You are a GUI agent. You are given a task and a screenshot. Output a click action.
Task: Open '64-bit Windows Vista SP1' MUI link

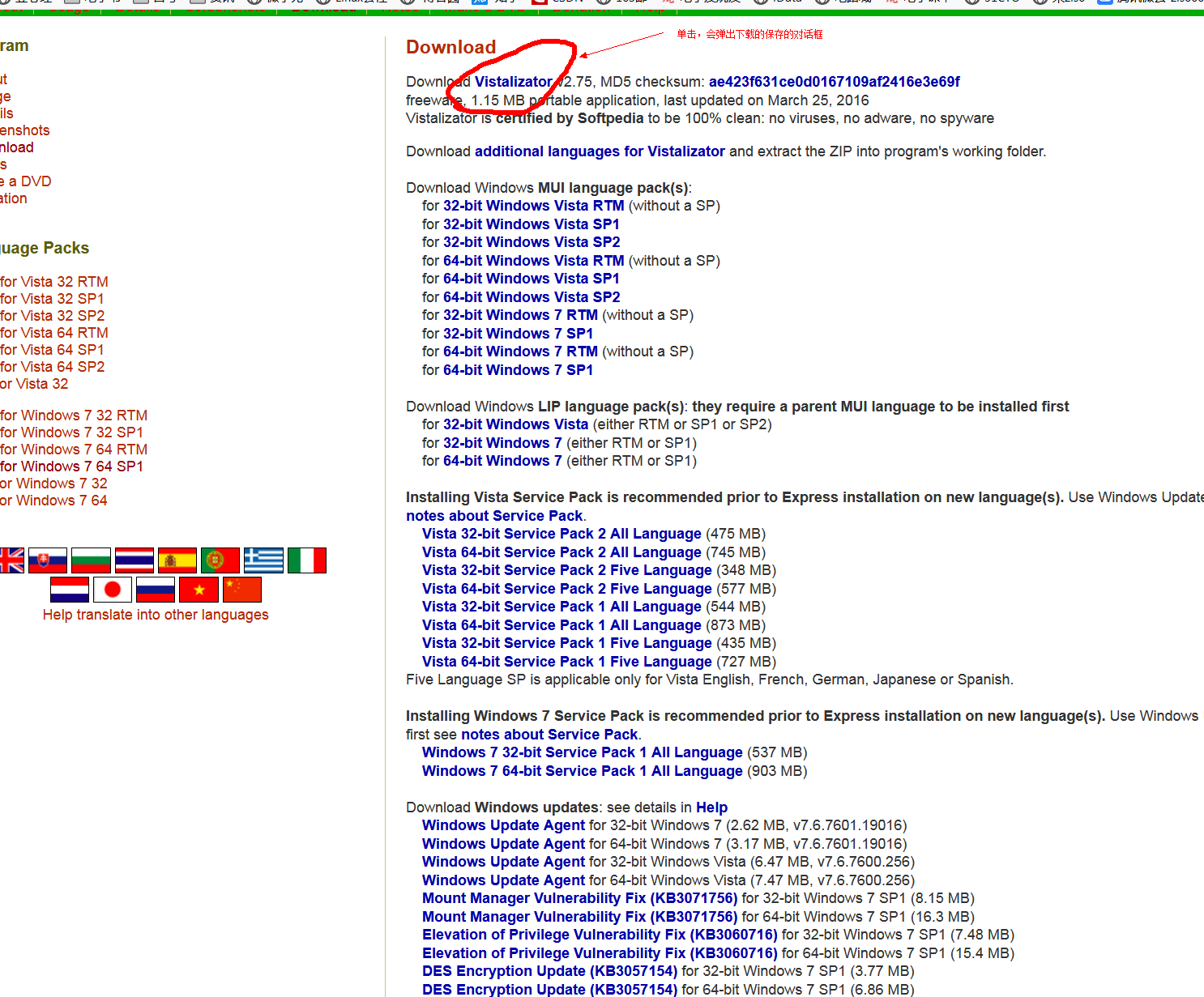pyautogui.click(x=532, y=279)
